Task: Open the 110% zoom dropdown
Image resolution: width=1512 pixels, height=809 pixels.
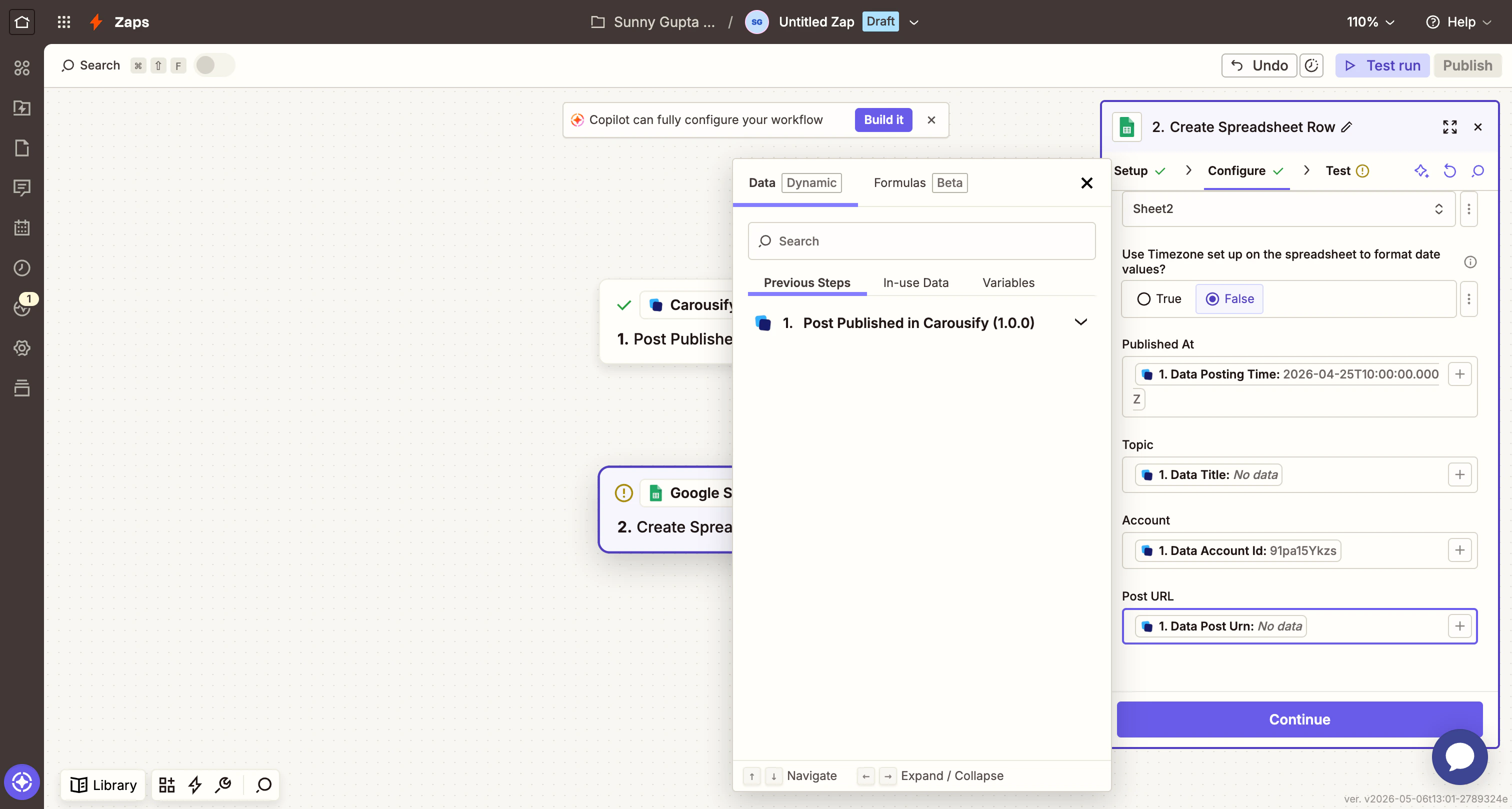Action: 1370,21
